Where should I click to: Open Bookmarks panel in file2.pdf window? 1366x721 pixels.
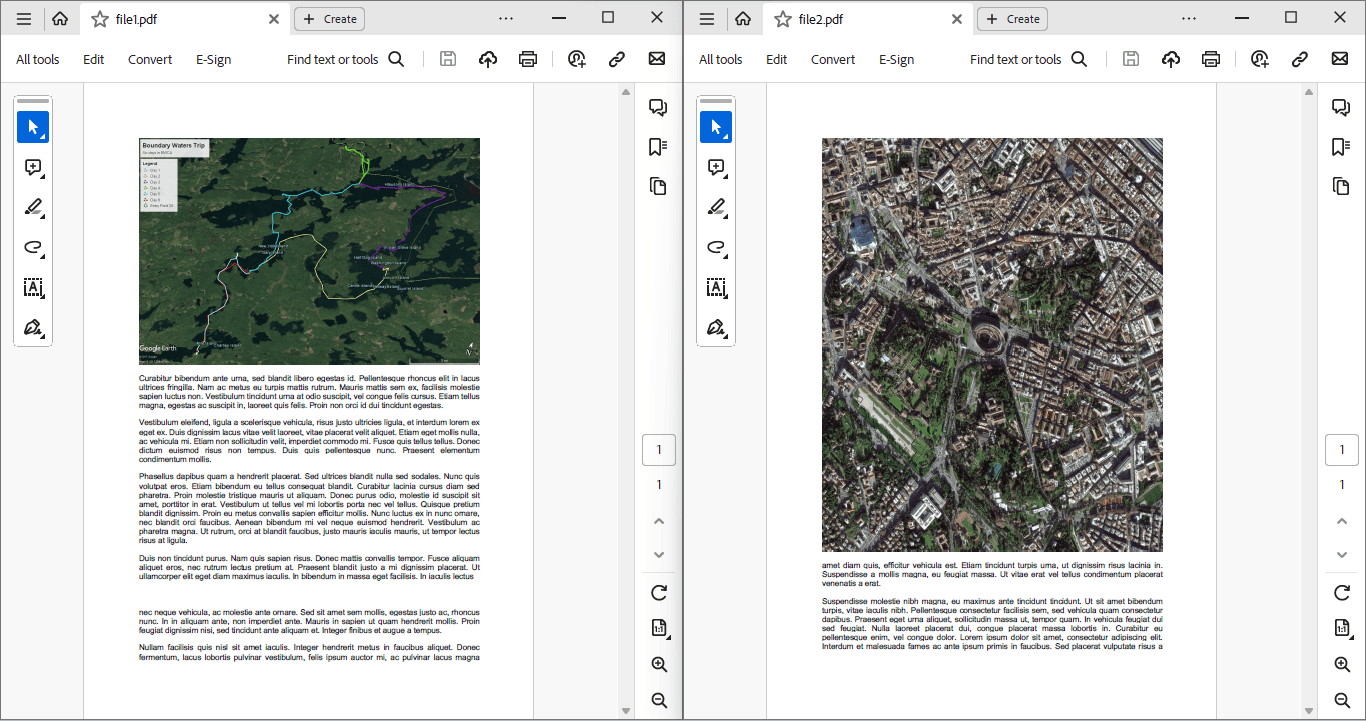point(1341,147)
